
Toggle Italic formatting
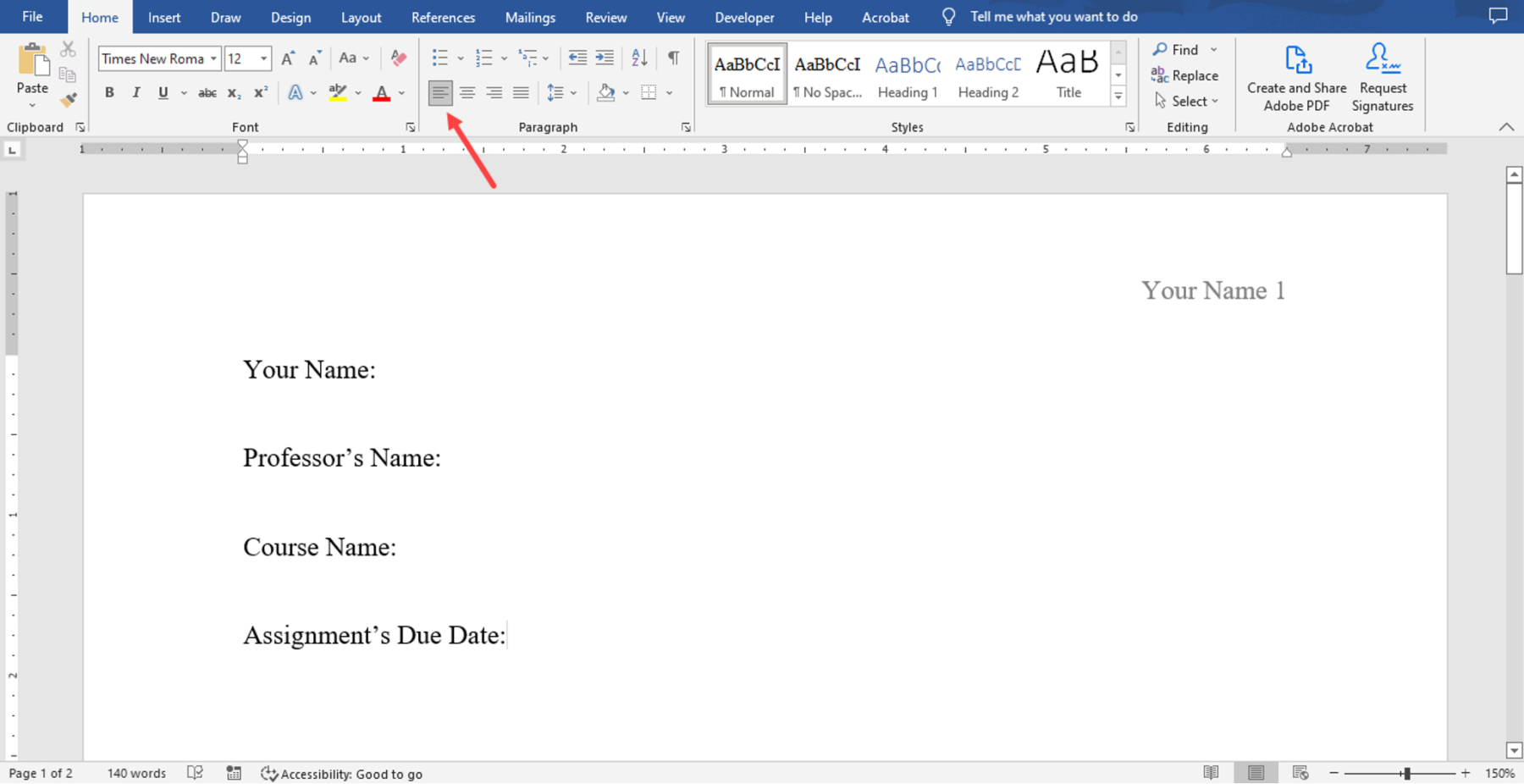[135, 93]
